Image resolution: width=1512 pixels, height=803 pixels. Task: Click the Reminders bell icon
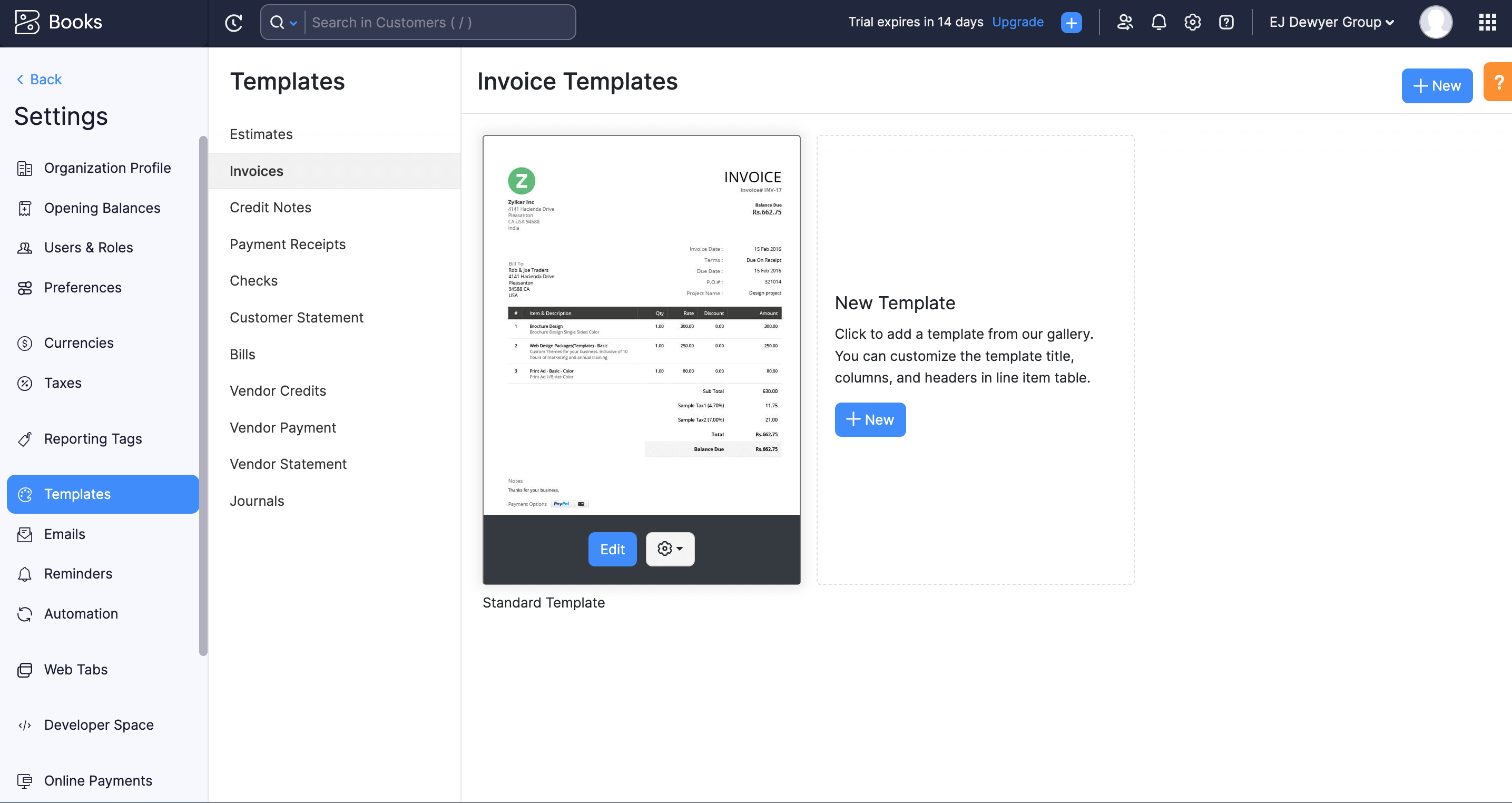(25, 574)
